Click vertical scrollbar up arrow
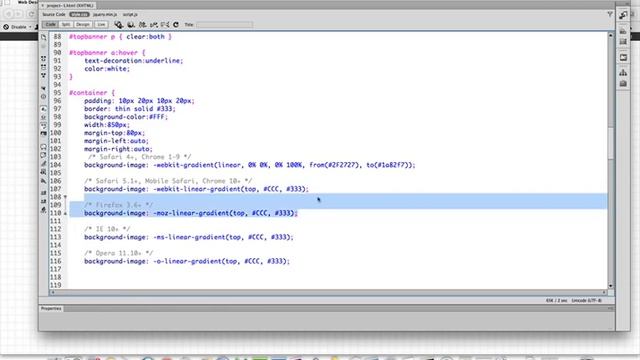 611,36
